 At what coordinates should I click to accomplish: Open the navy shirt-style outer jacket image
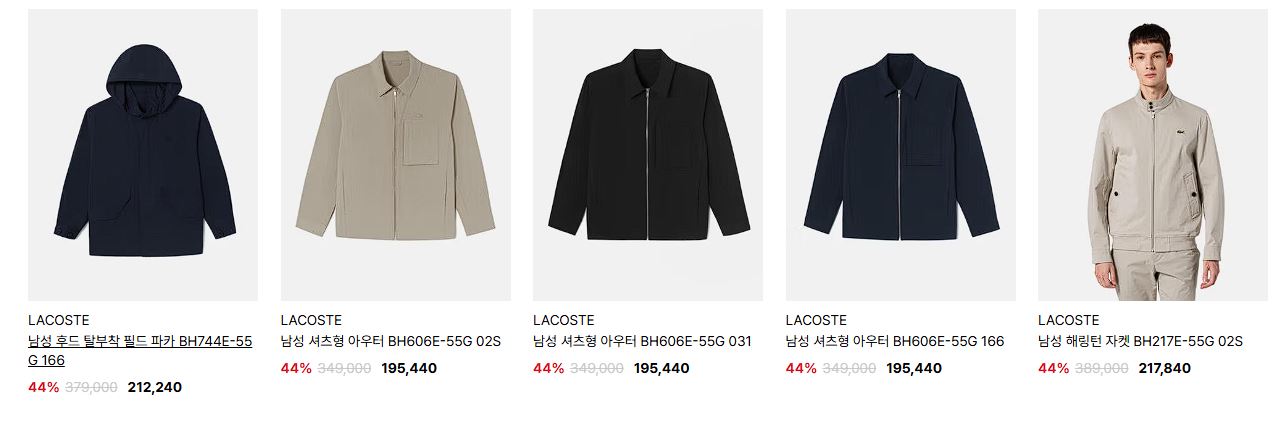[901, 155]
